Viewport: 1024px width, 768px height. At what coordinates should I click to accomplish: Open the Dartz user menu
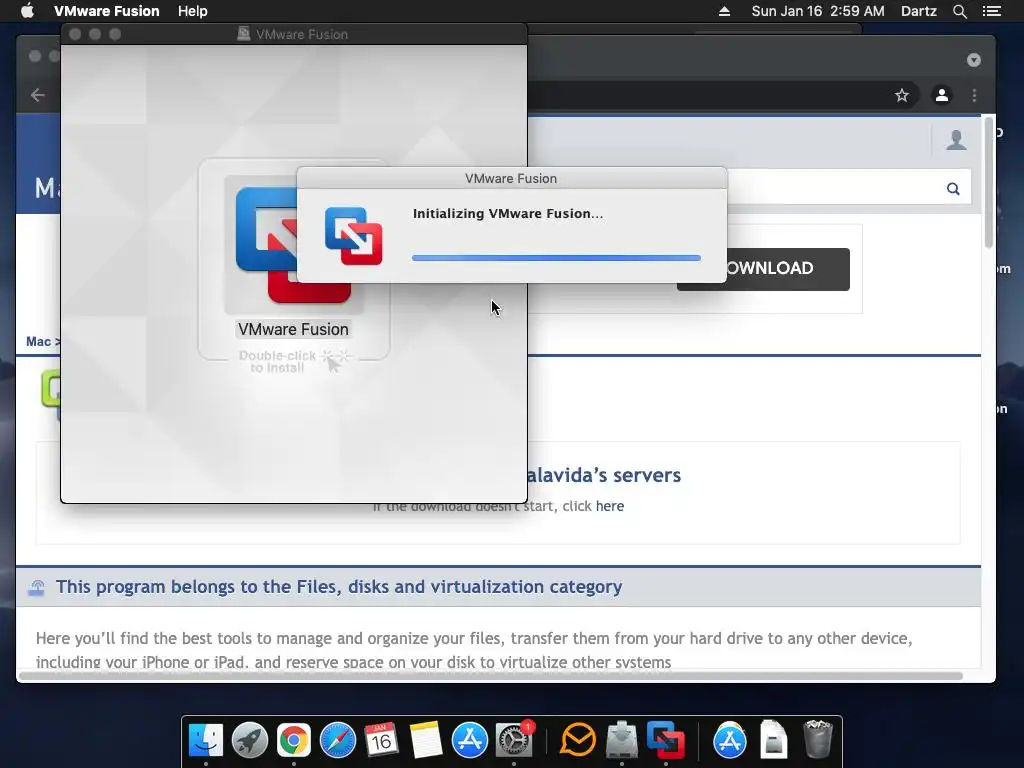918,11
